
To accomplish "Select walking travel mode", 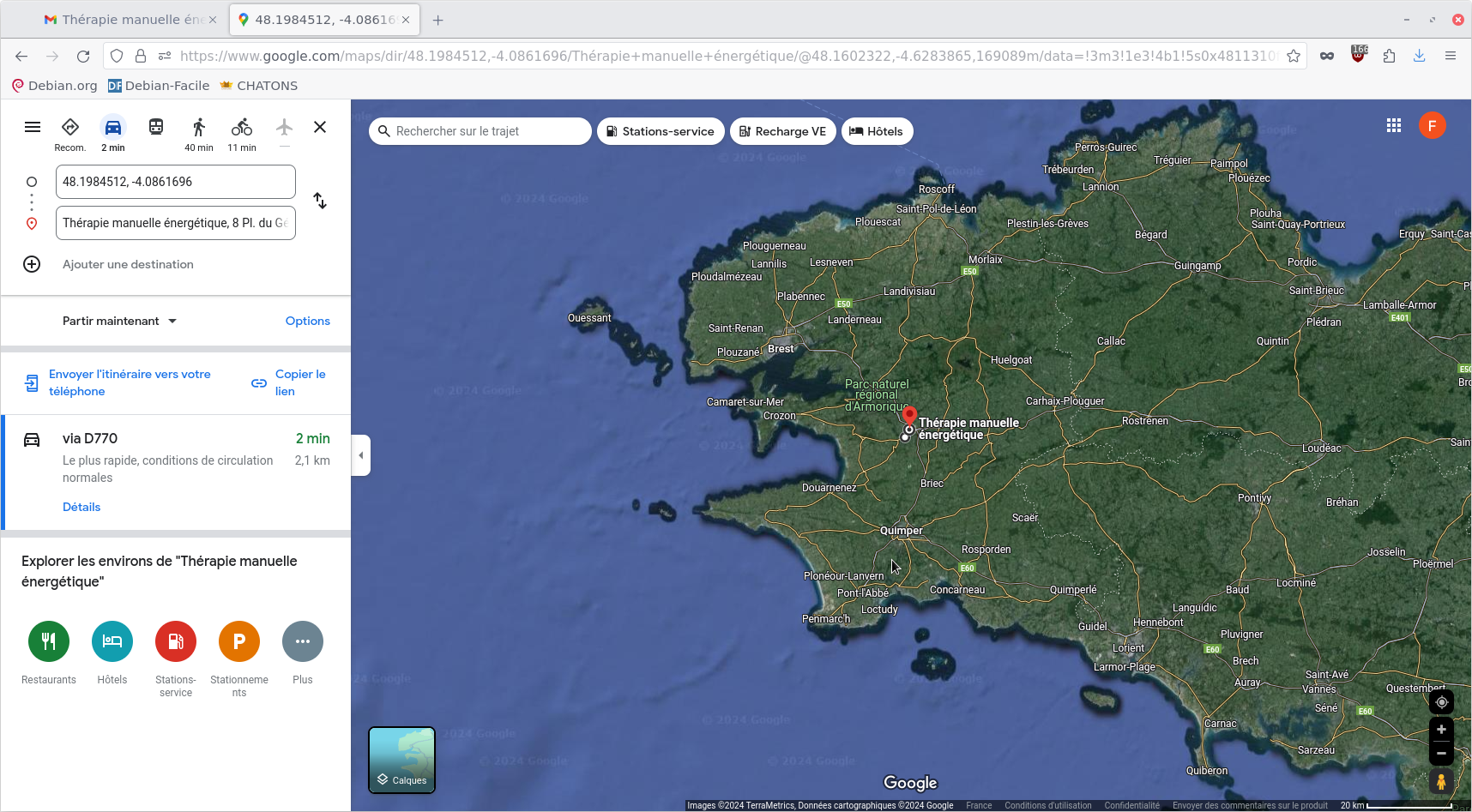I will tap(199, 127).
